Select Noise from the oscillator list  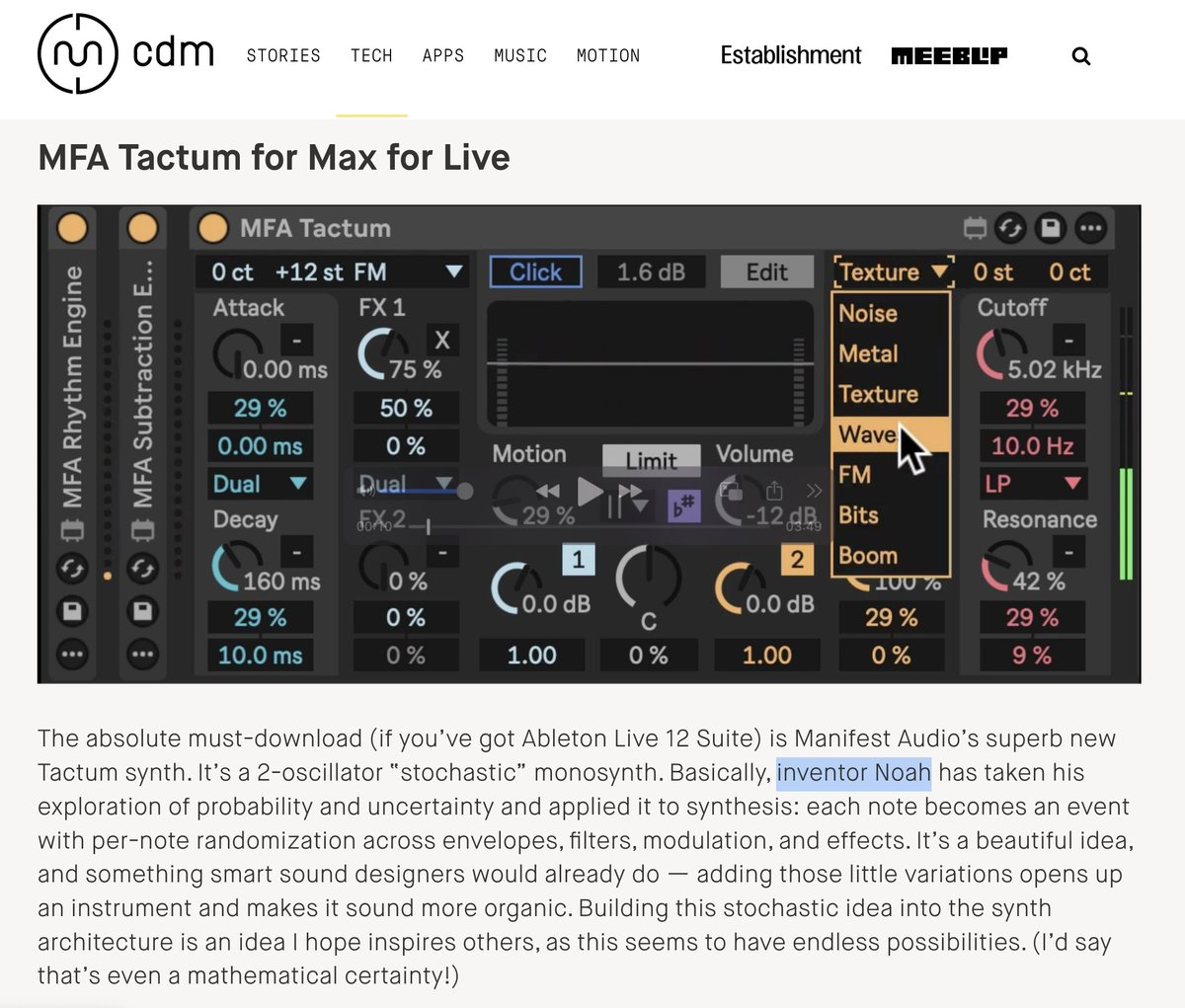click(891, 313)
